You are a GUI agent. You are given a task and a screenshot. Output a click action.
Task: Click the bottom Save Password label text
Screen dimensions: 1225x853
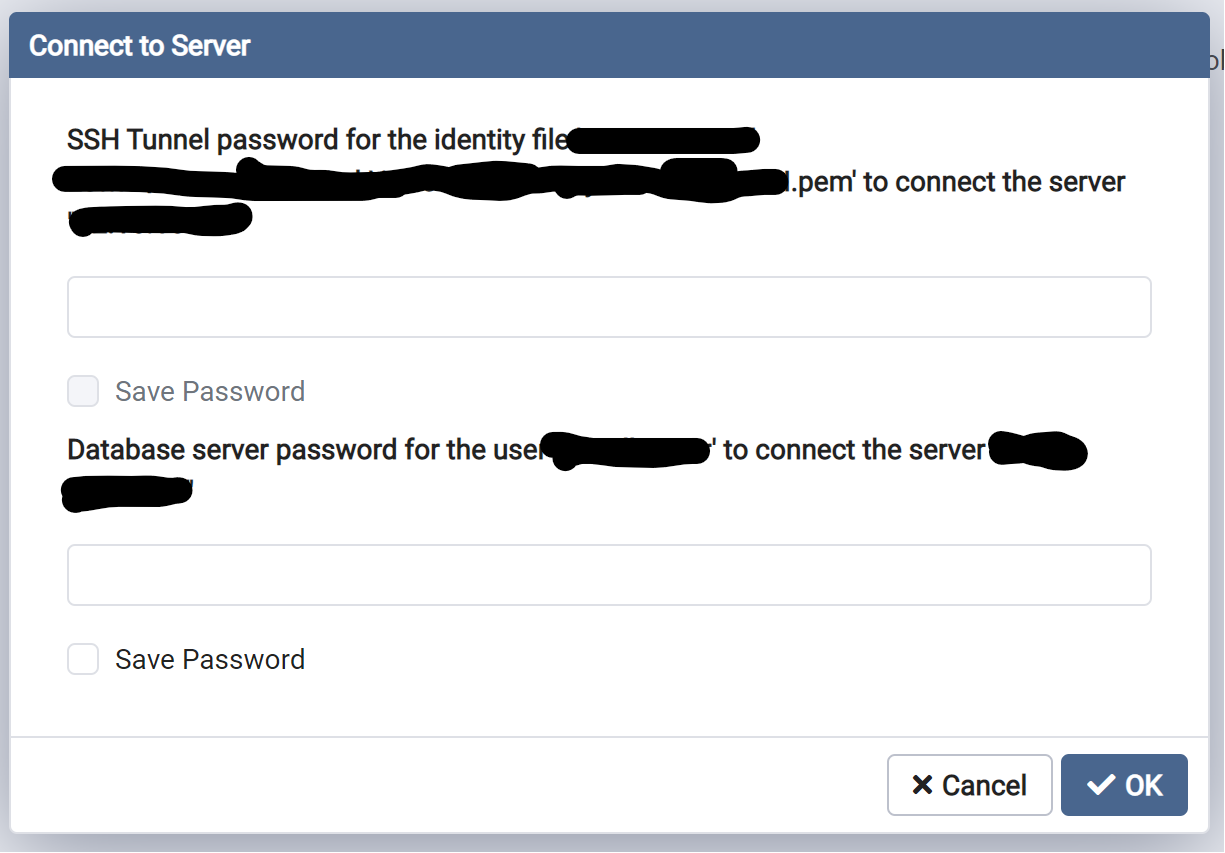(210, 660)
